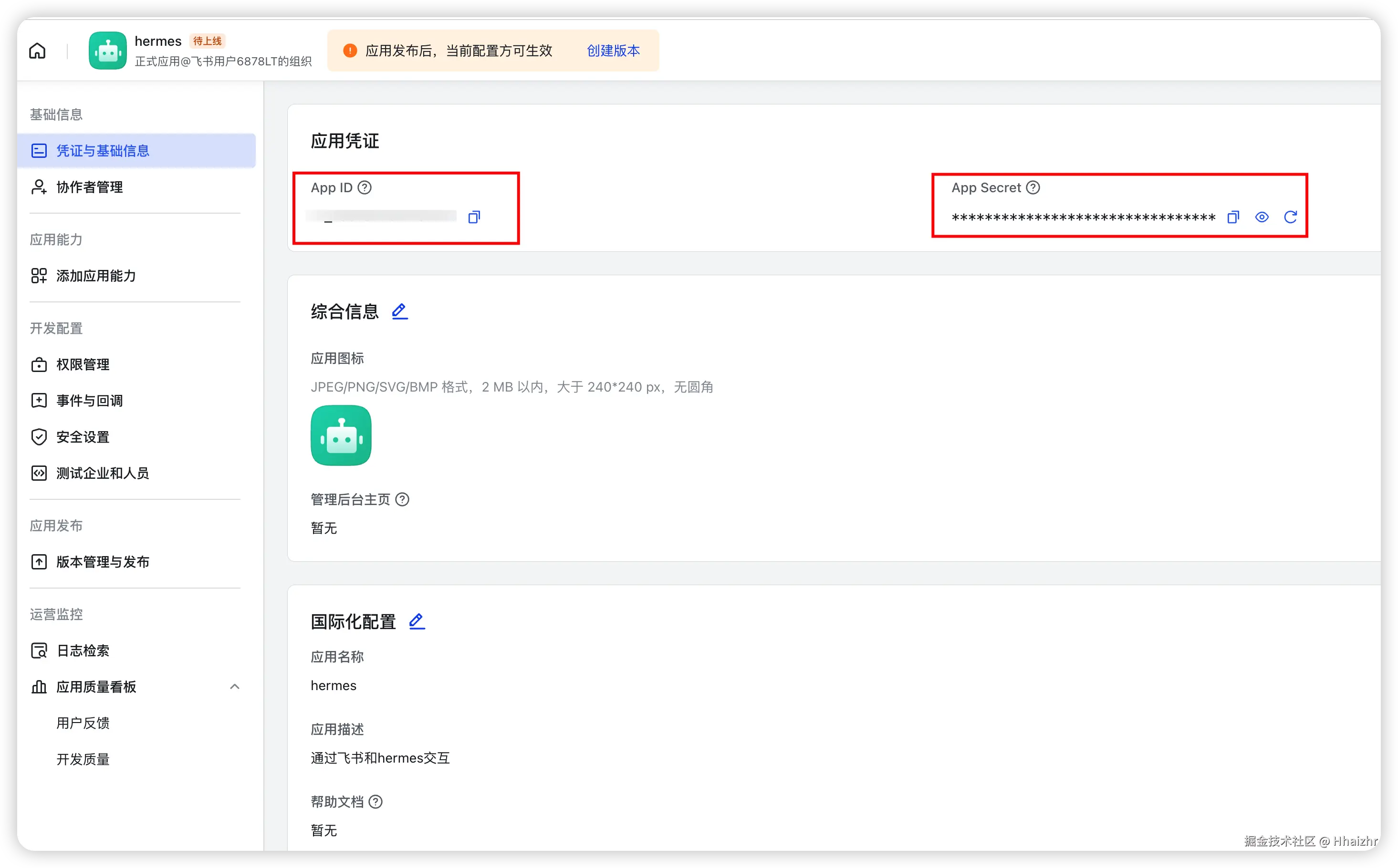Collapse the 应用质量看板 section
This screenshot has width=1398, height=868.
tap(235, 687)
